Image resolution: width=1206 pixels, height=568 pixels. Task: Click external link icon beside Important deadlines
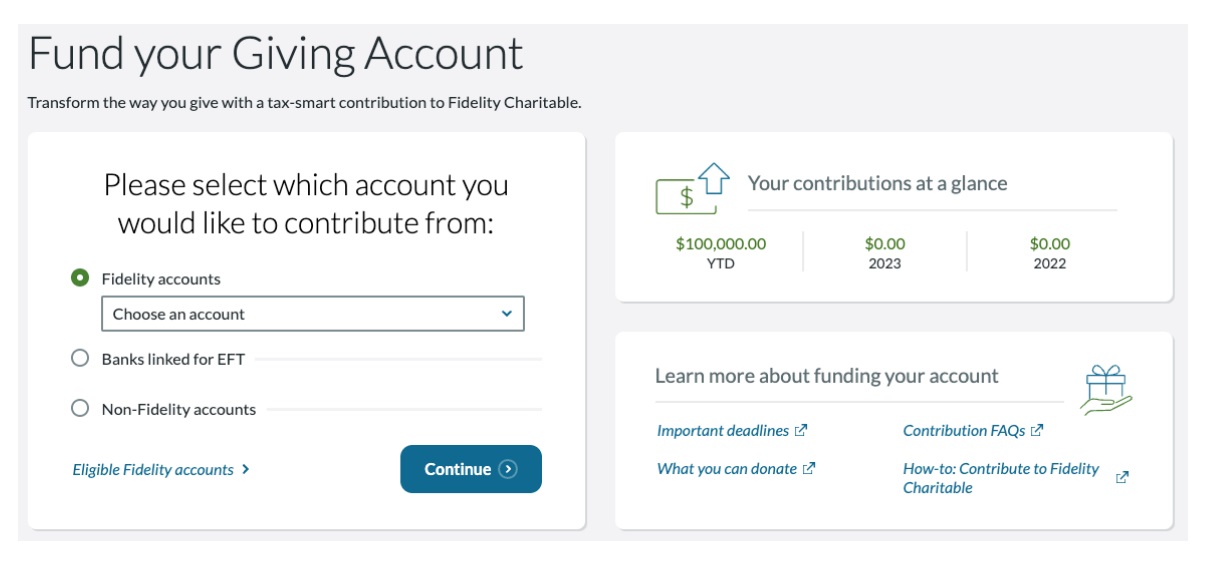coord(801,431)
